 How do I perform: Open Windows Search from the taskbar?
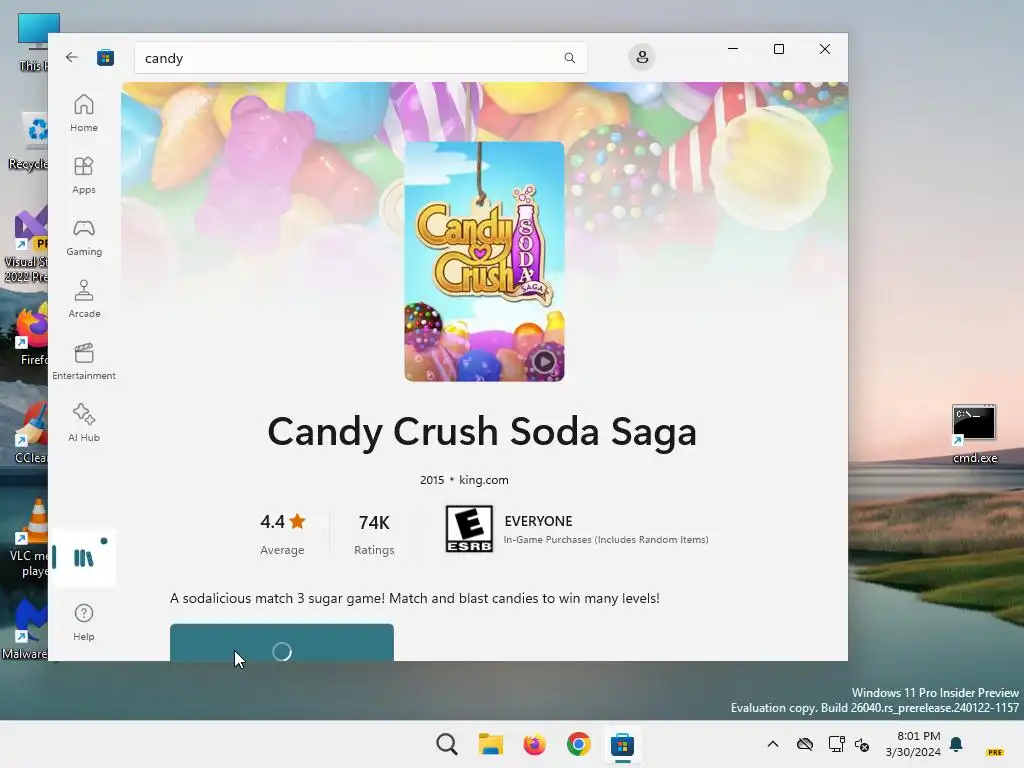pyautogui.click(x=447, y=744)
